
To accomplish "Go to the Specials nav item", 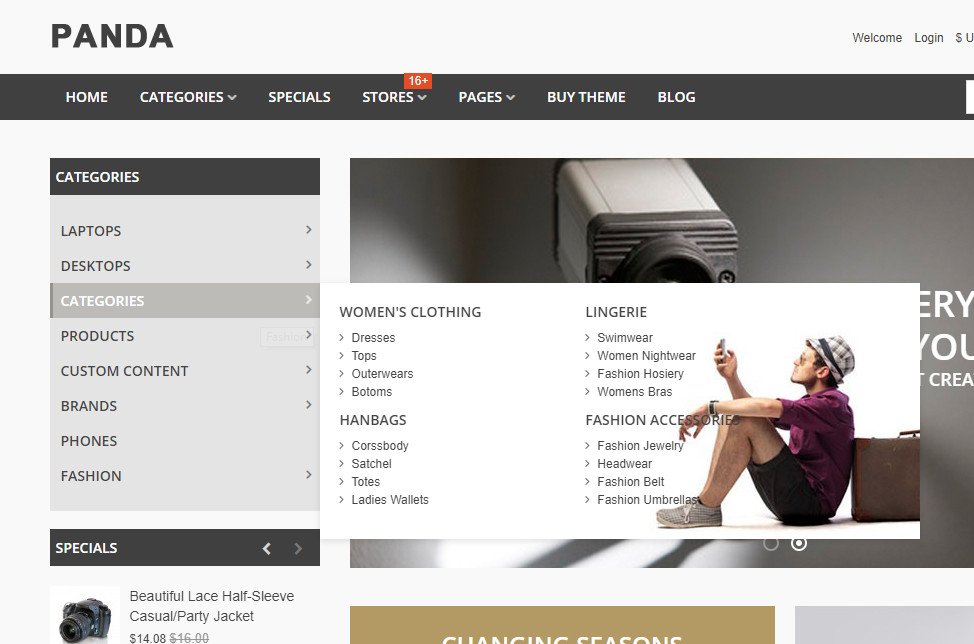I will [299, 97].
